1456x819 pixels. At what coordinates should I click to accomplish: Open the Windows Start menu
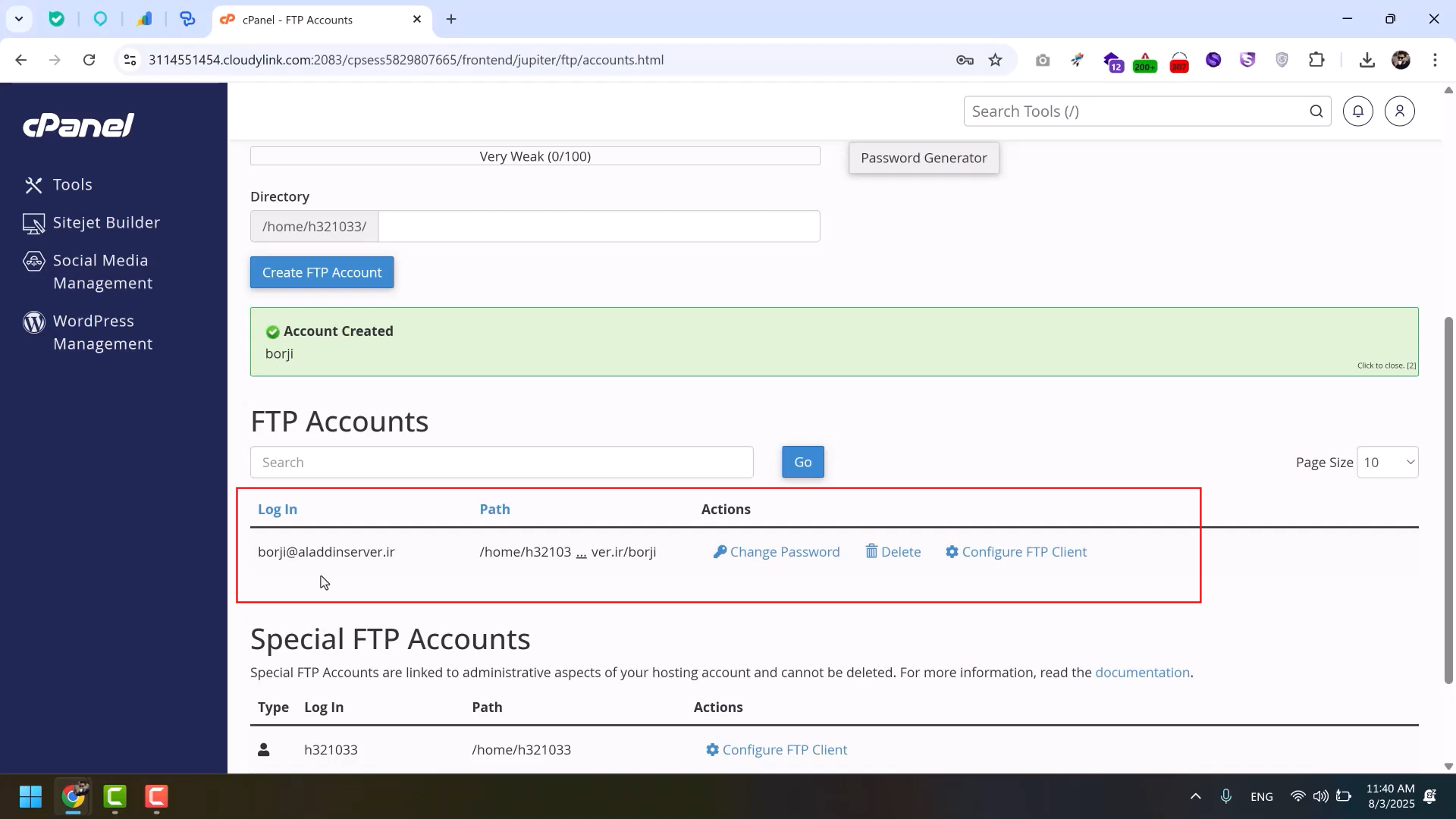click(x=30, y=797)
